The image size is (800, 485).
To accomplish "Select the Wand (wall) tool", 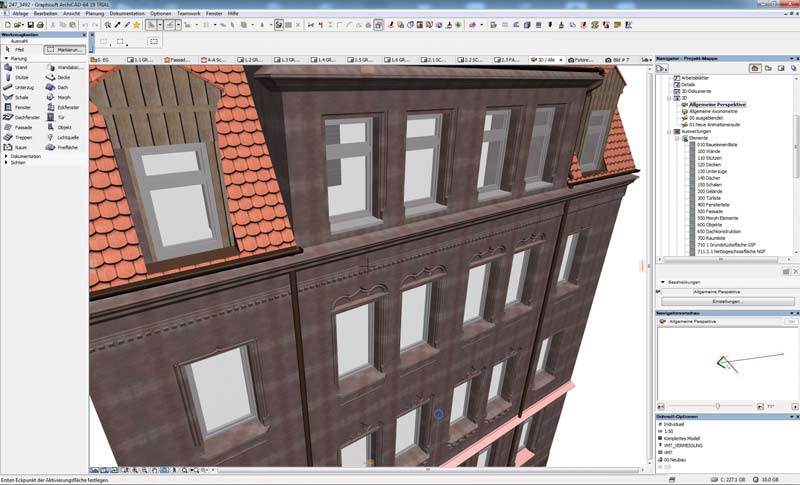I will coord(20,68).
